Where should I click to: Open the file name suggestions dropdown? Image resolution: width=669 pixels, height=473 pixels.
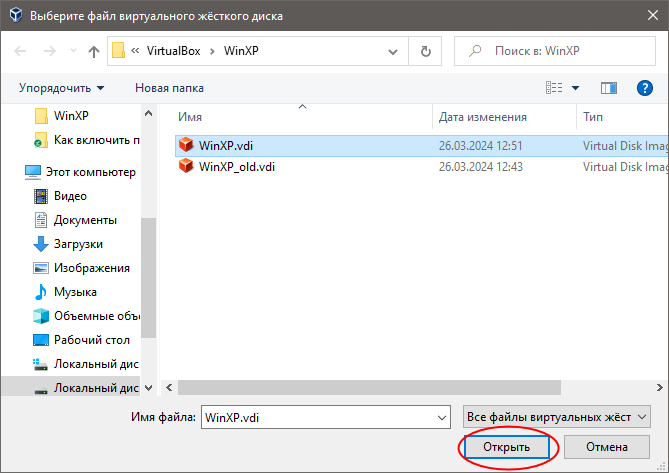(x=442, y=416)
